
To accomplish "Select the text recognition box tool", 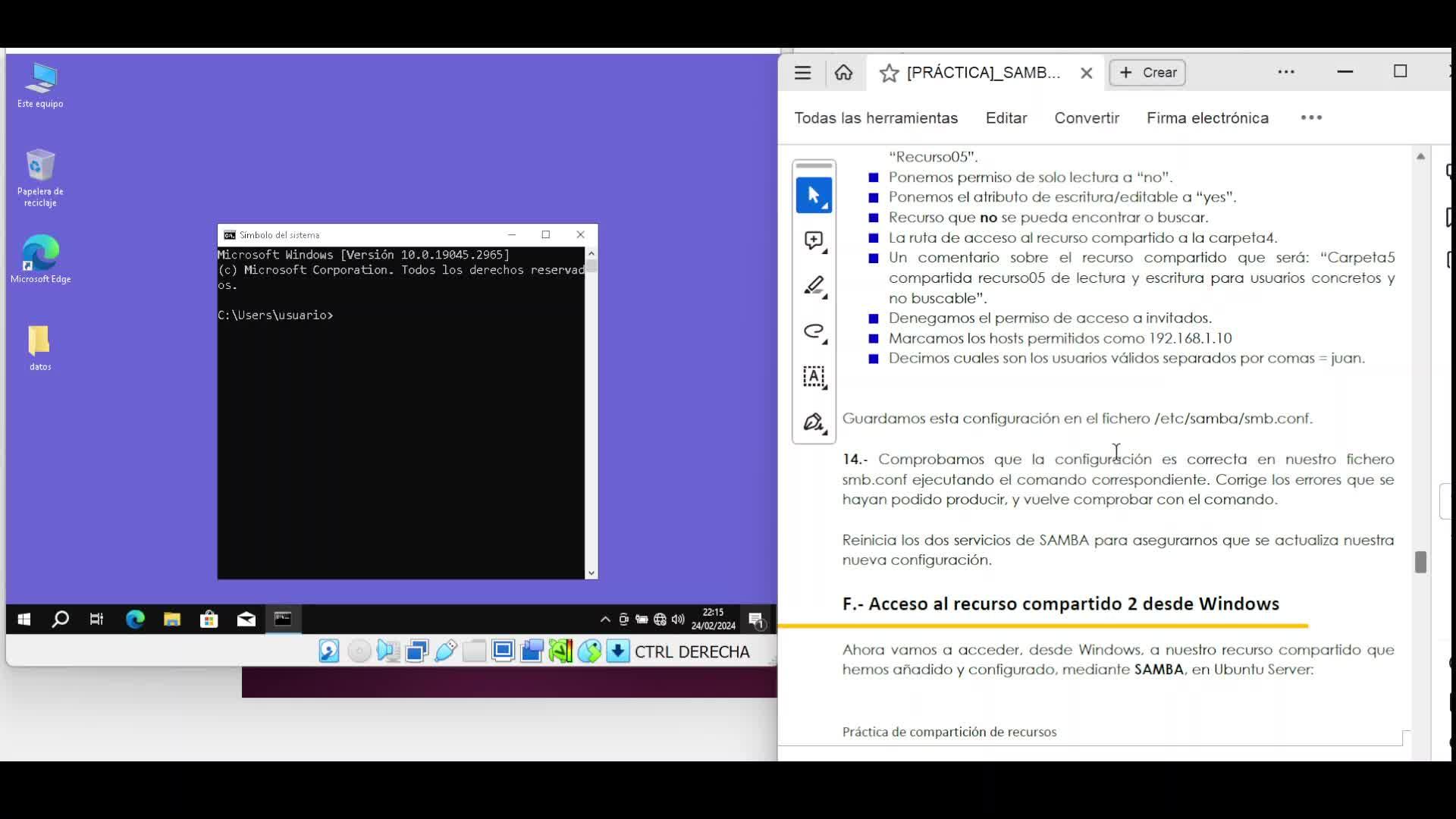I will pos(814,377).
